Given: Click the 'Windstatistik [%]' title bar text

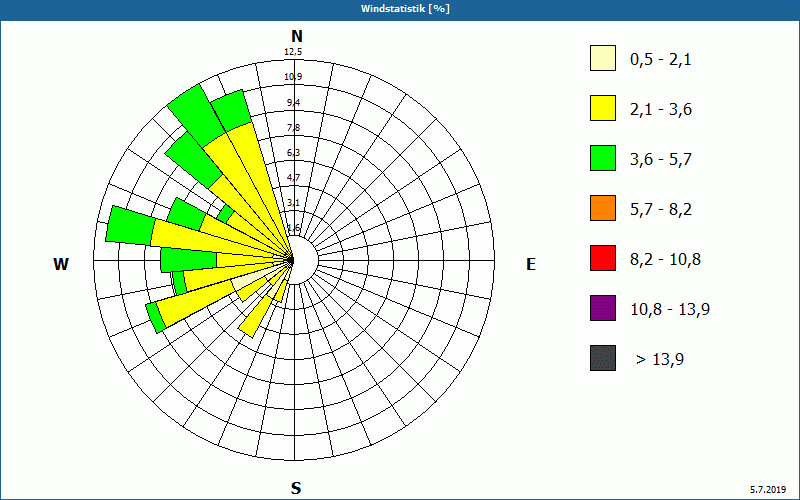Looking at the screenshot, I should point(405,9).
